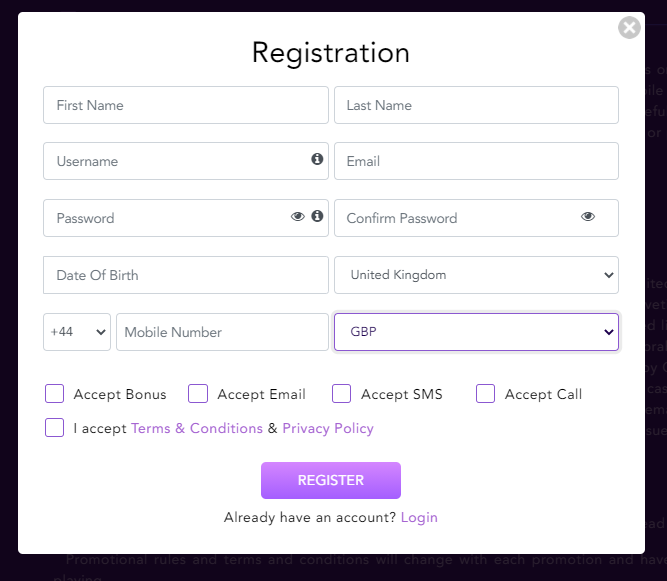This screenshot has width=667, height=581.
Task: Check the Accept SMS option
Action: pos(342,394)
